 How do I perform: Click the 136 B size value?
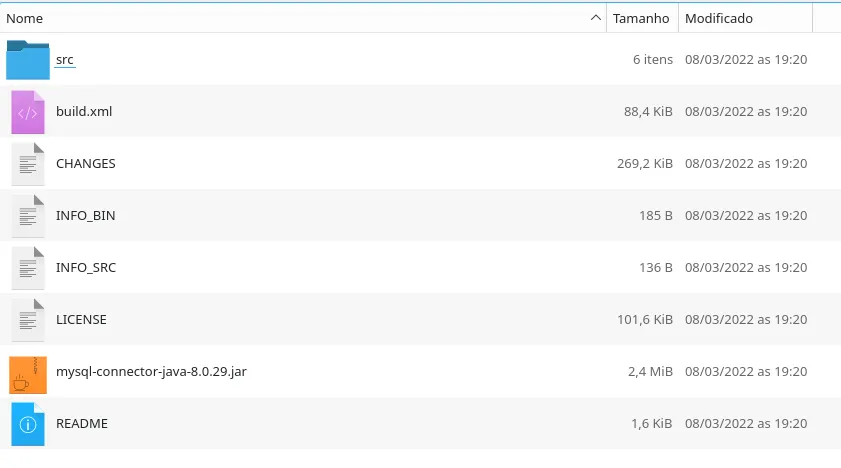(656, 268)
